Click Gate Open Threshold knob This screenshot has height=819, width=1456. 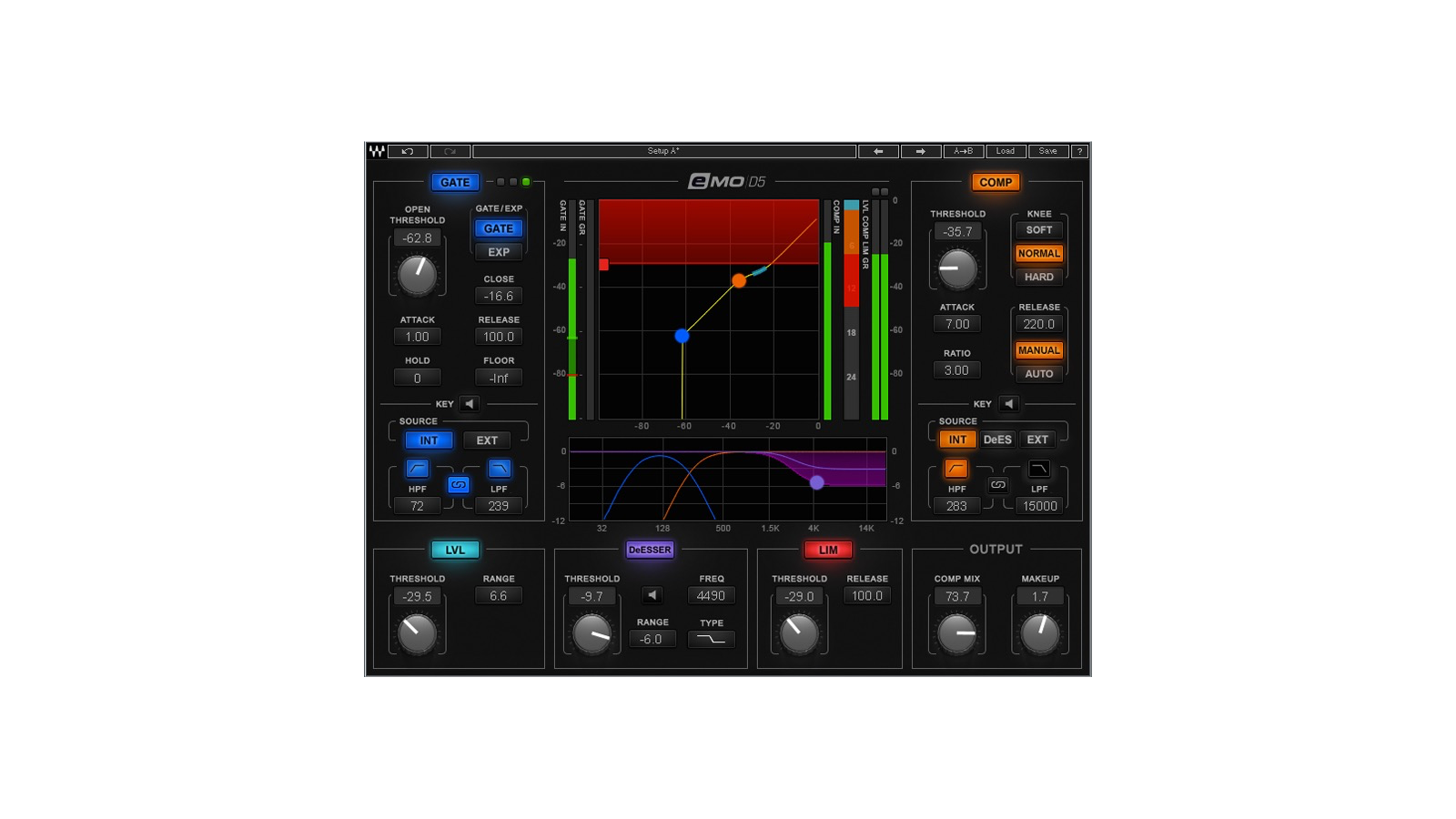(x=418, y=275)
